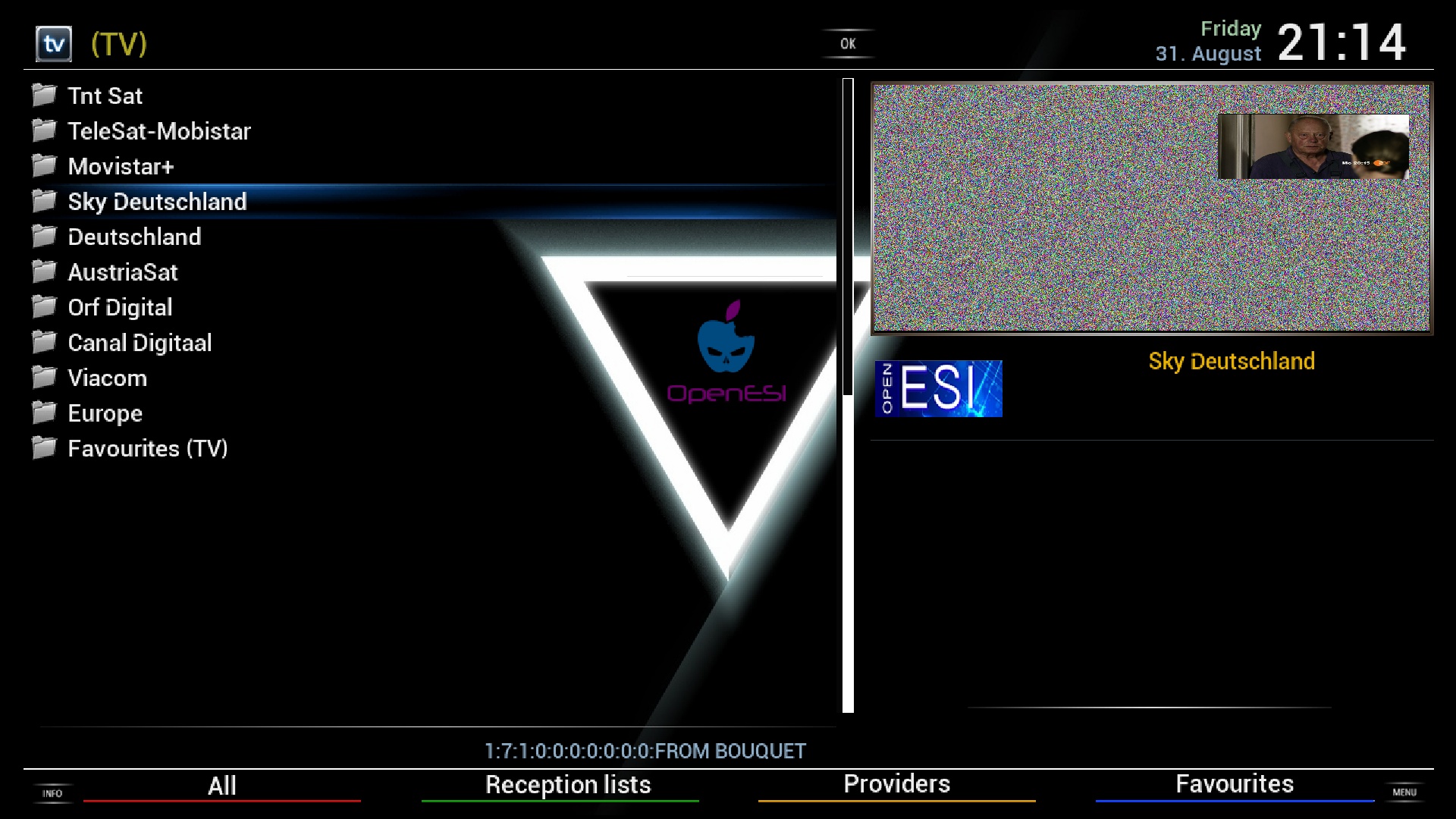Click folder icon next to AustriaSat
Image resolution: width=1456 pixels, height=819 pixels.
44,271
